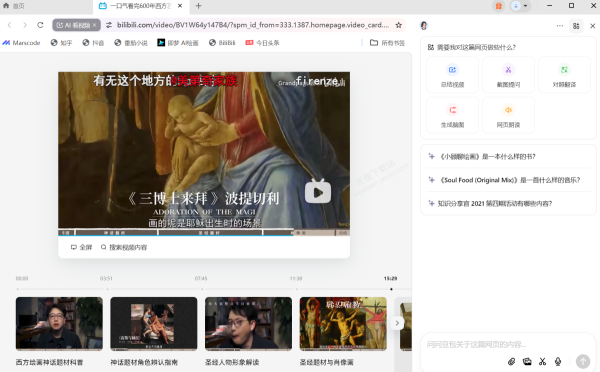Play the video using the bilibili play icon
This screenshot has width=600, height=372.
pyautogui.click(x=318, y=191)
